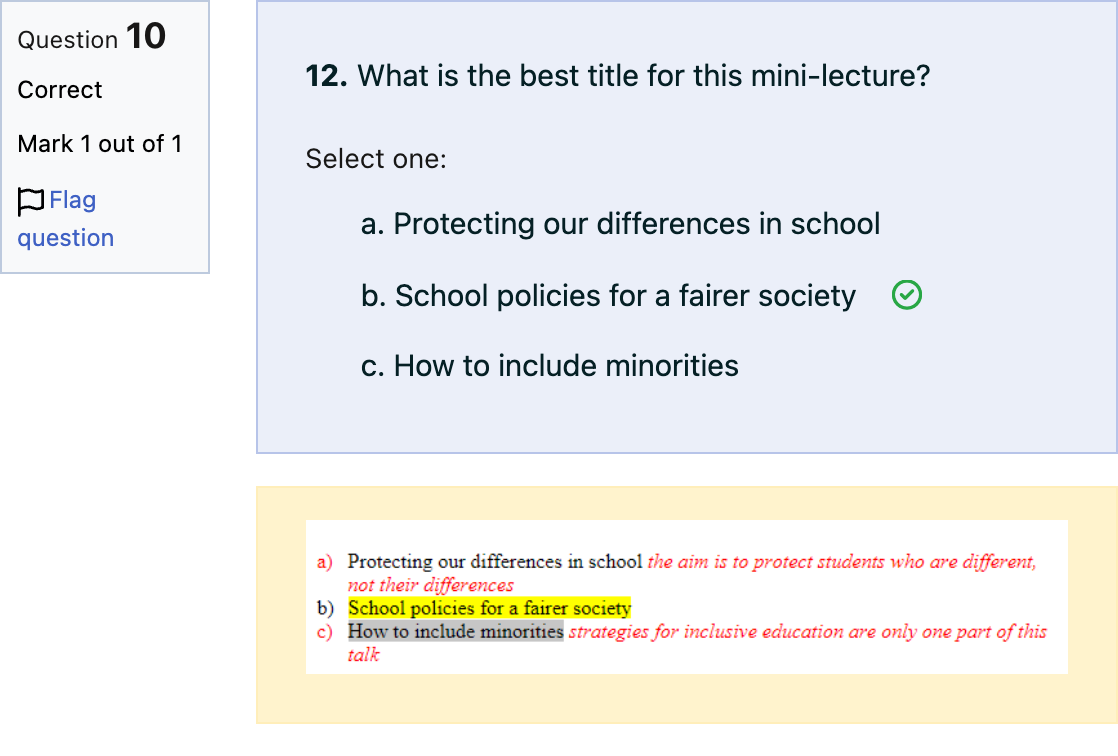Click the Select one: prompt

(376, 158)
